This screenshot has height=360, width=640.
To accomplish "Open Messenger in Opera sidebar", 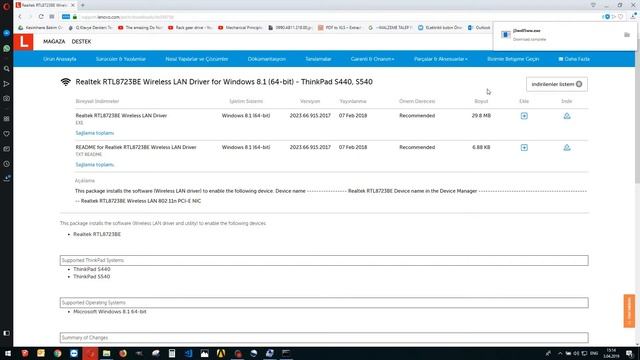I will [6, 33].
